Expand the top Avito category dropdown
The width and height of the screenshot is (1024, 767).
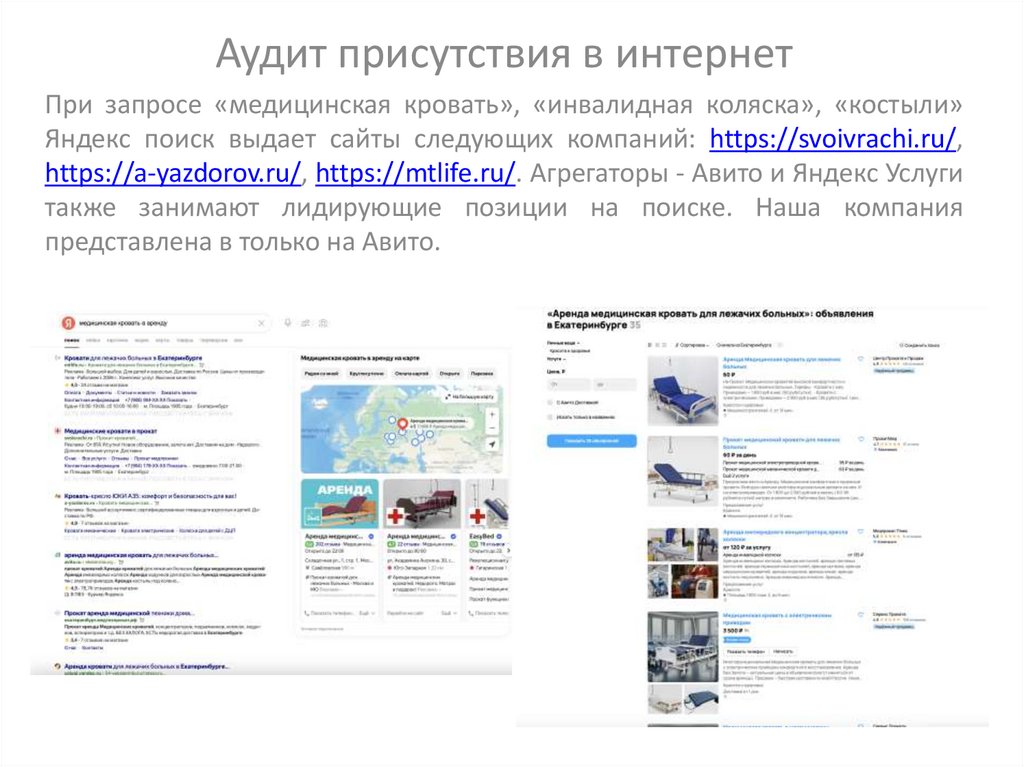(564, 342)
